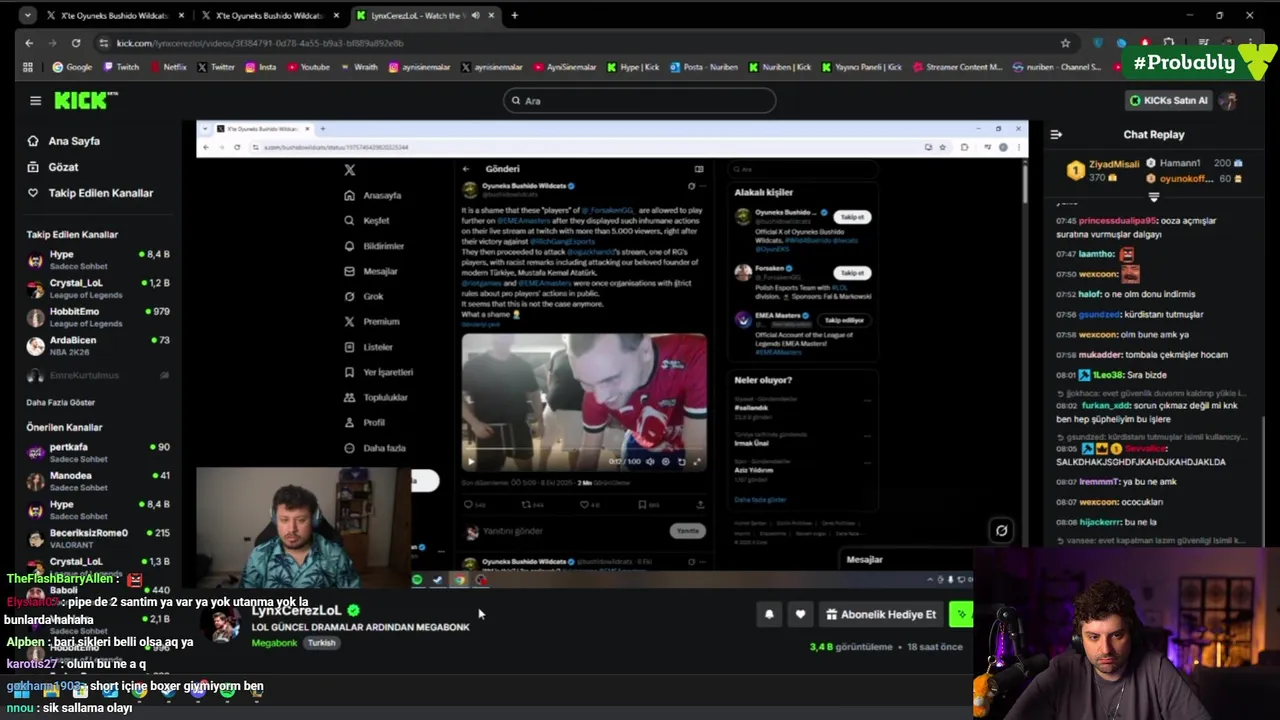1280x720 pixels.
Task: Click the KICK logo
Action: 85,100
